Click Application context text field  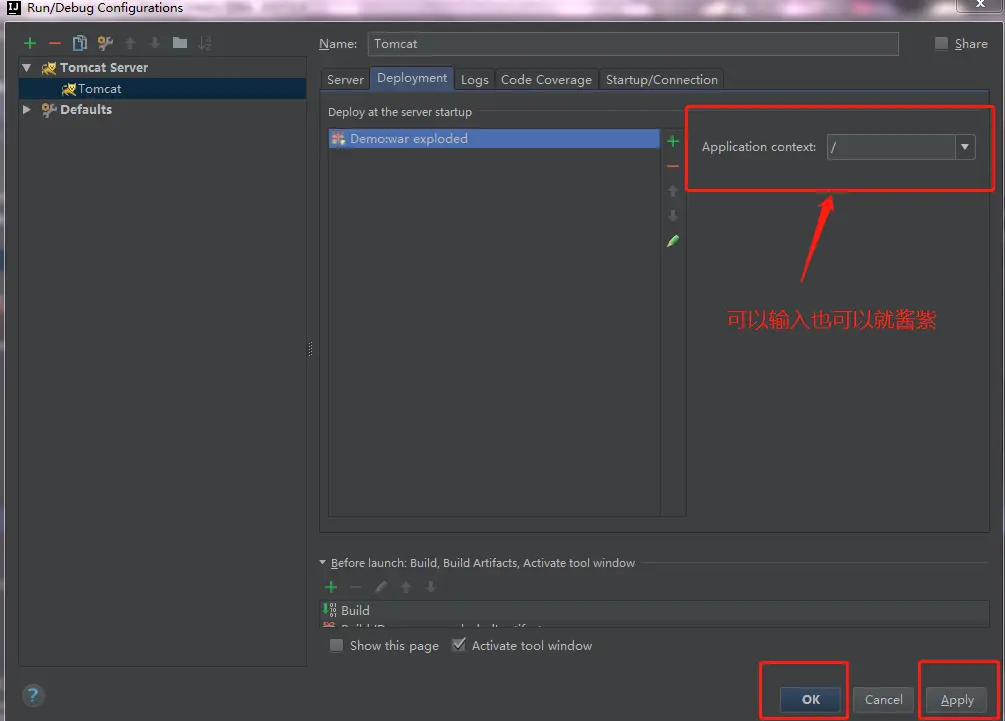[891, 147]
